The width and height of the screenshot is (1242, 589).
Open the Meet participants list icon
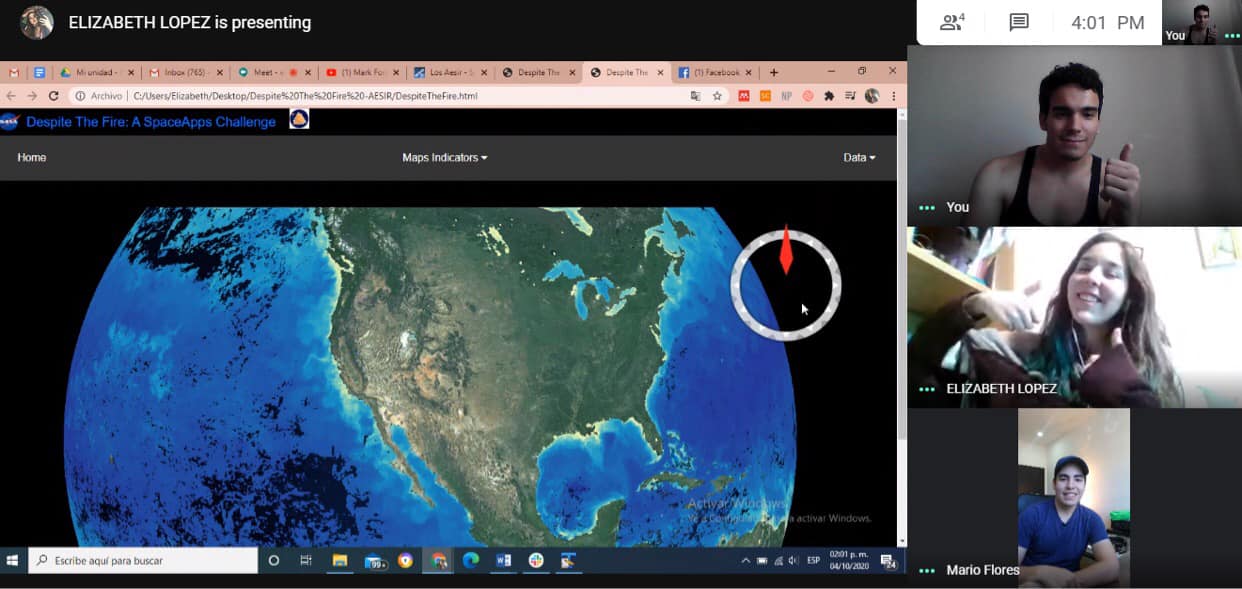coord(952,22)
